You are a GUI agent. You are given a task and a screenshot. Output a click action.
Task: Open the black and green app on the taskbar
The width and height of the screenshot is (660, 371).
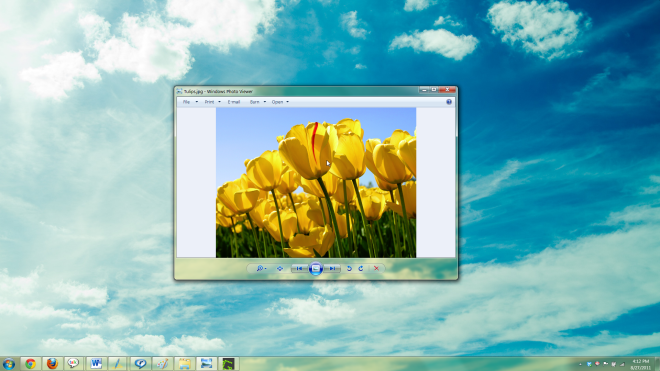coord(228,364)
